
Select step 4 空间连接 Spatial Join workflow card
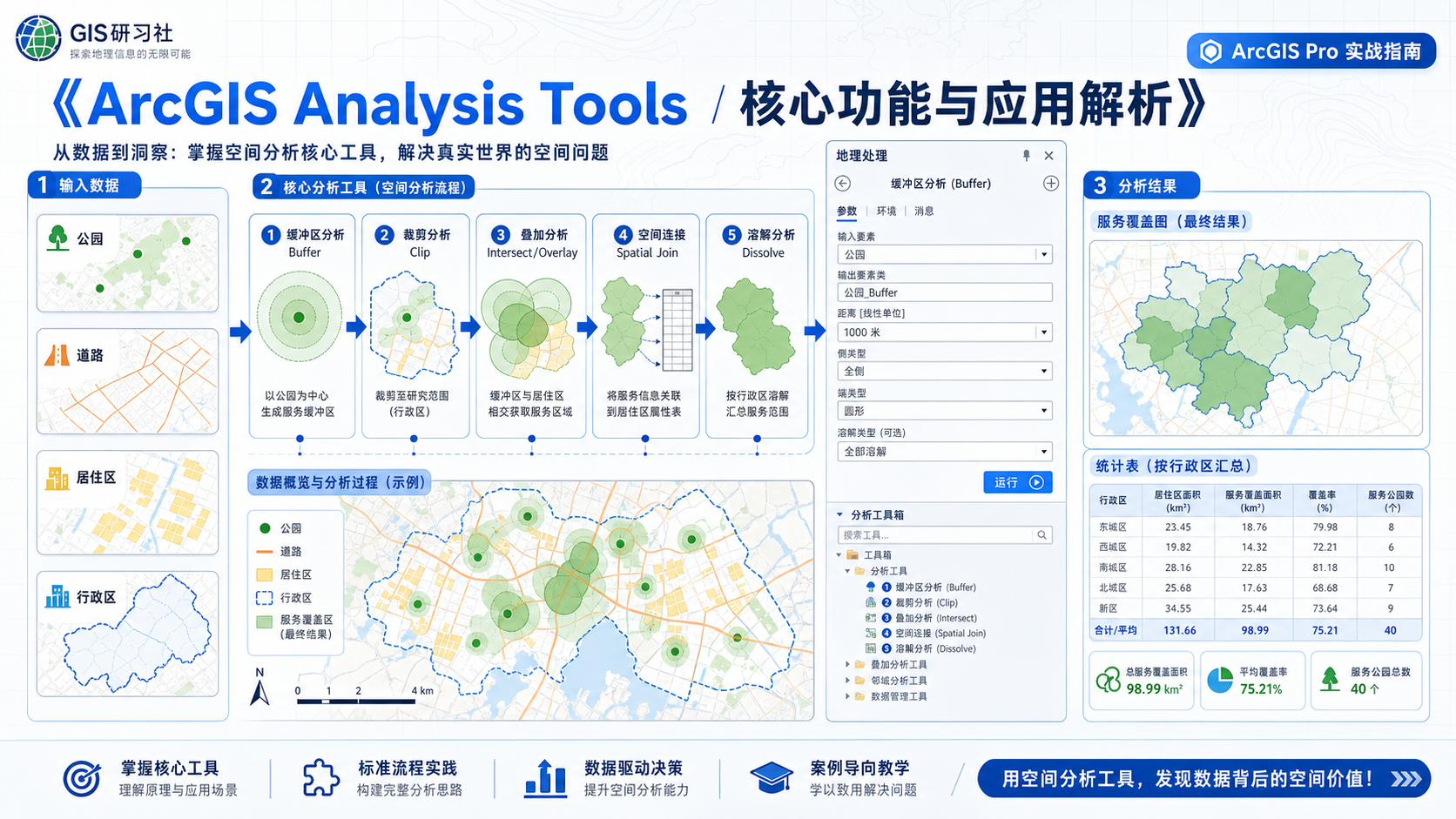(645, 326)
